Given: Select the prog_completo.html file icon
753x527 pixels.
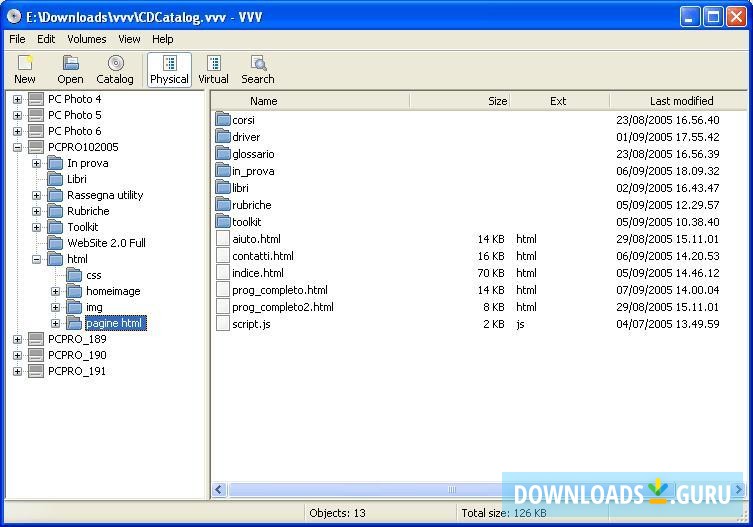Looking at the screenshot, I should pyautogui.click(x=222, y=290).
